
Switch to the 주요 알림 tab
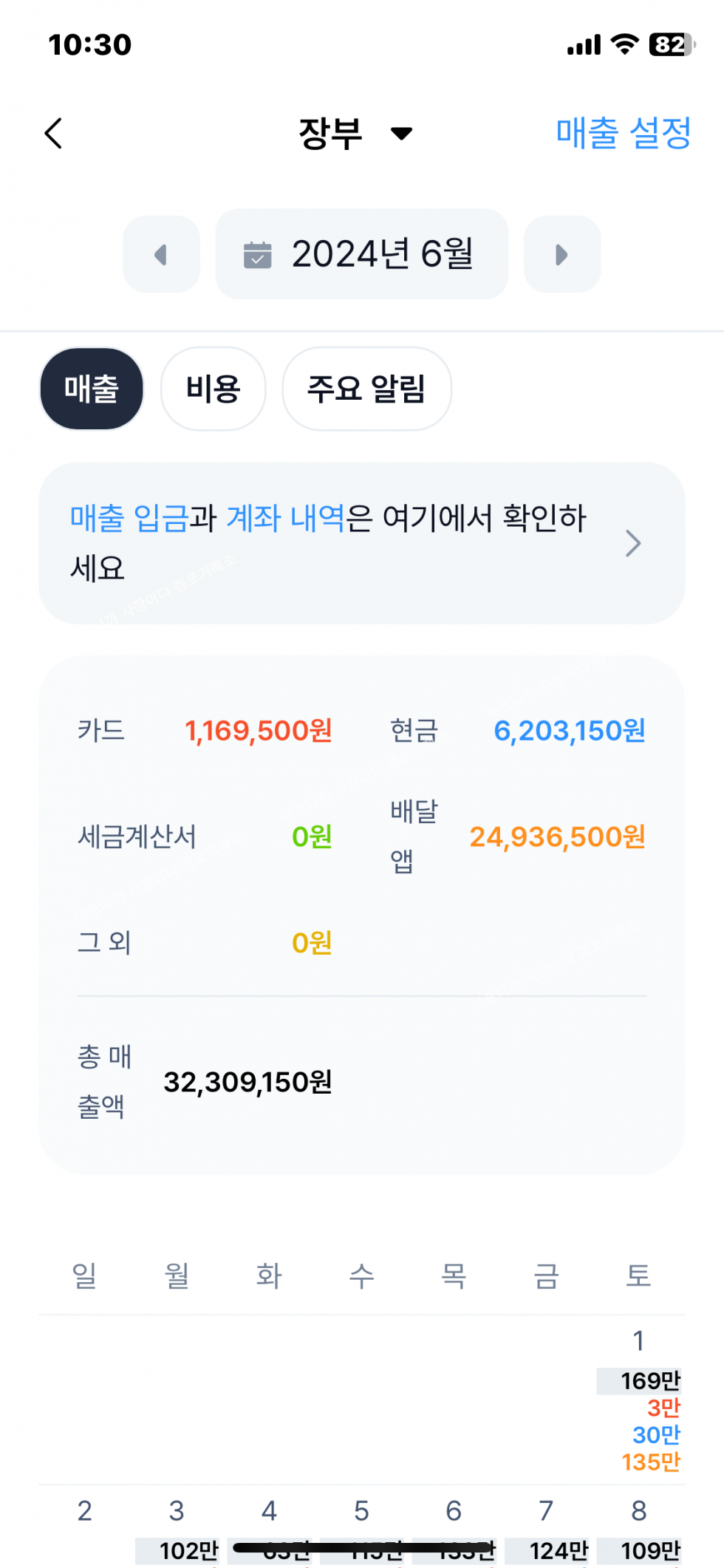(x=366, y=389)
